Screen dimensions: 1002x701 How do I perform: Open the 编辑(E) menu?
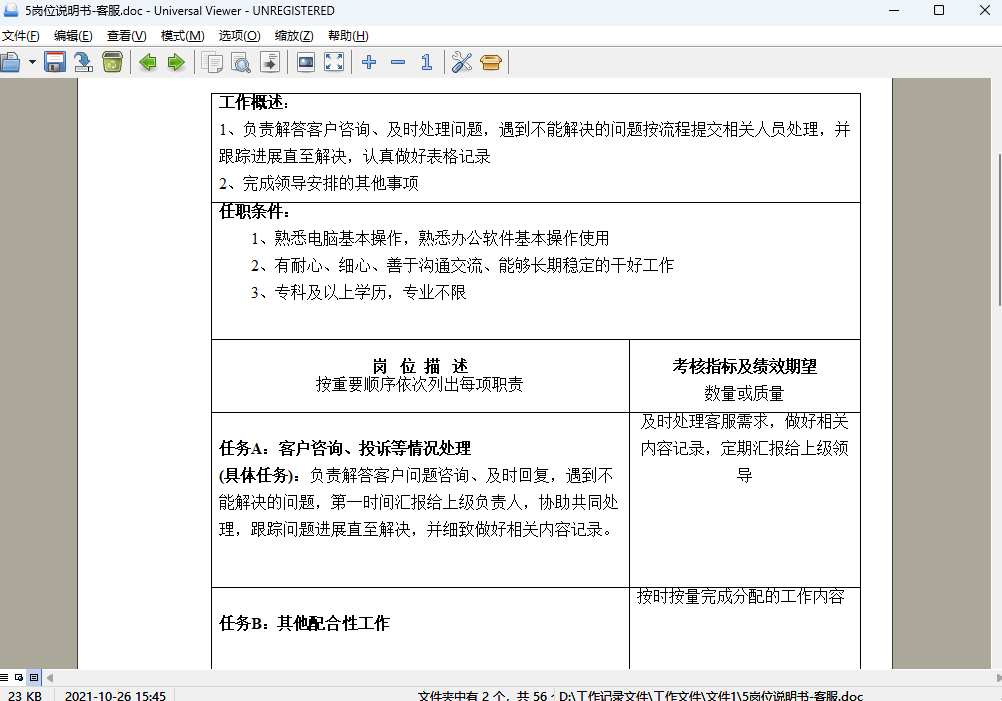coord(73,36)
